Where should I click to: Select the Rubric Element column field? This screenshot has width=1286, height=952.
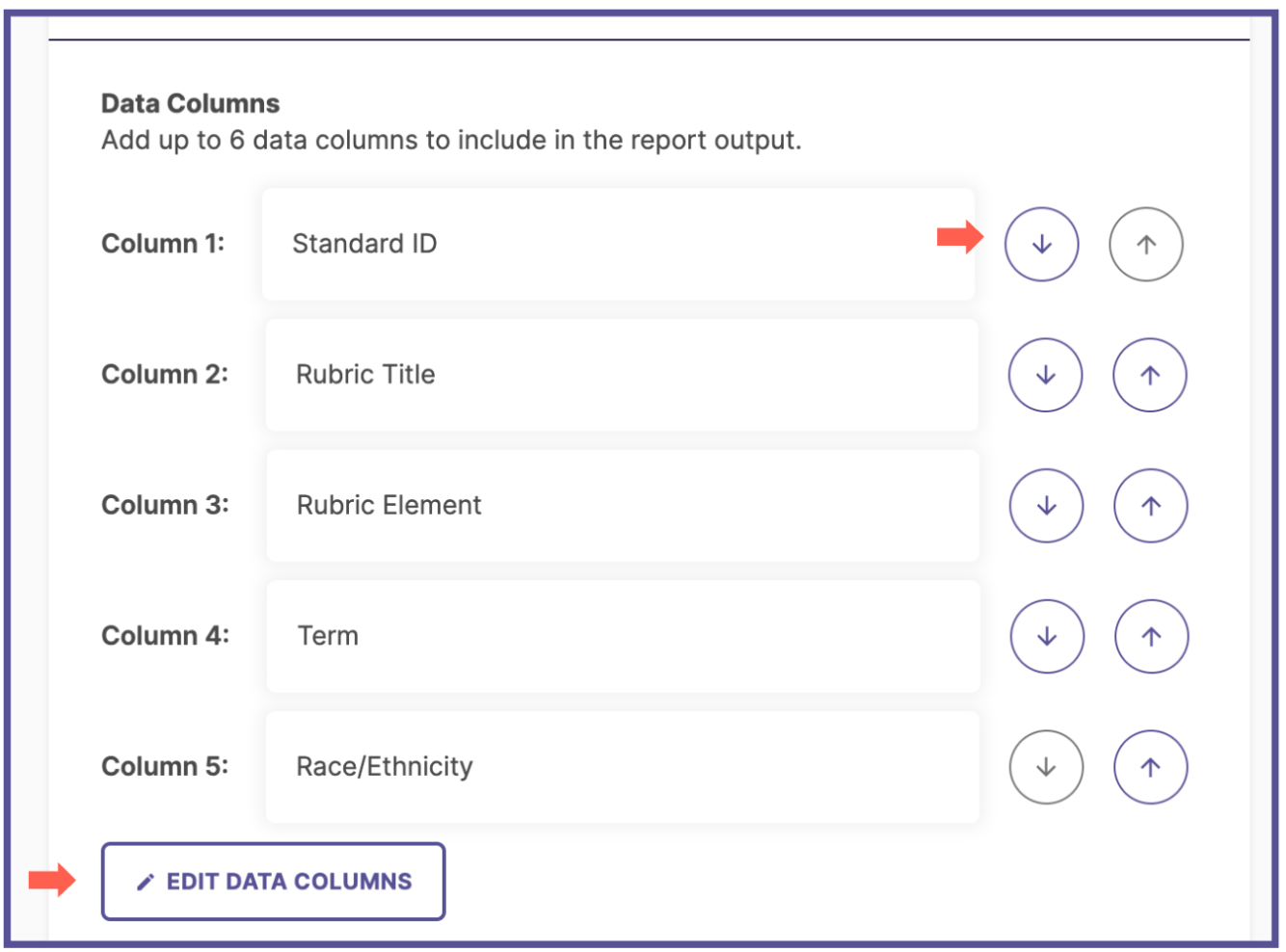[x=623, y=506]
